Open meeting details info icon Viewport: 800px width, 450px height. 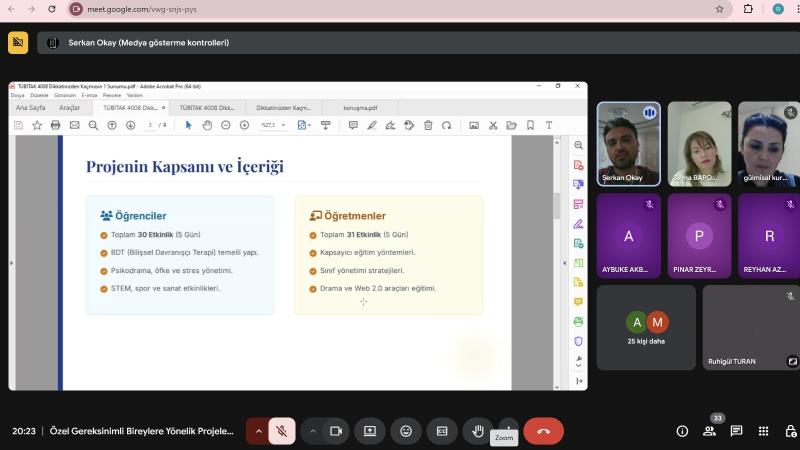click(682, 431)
